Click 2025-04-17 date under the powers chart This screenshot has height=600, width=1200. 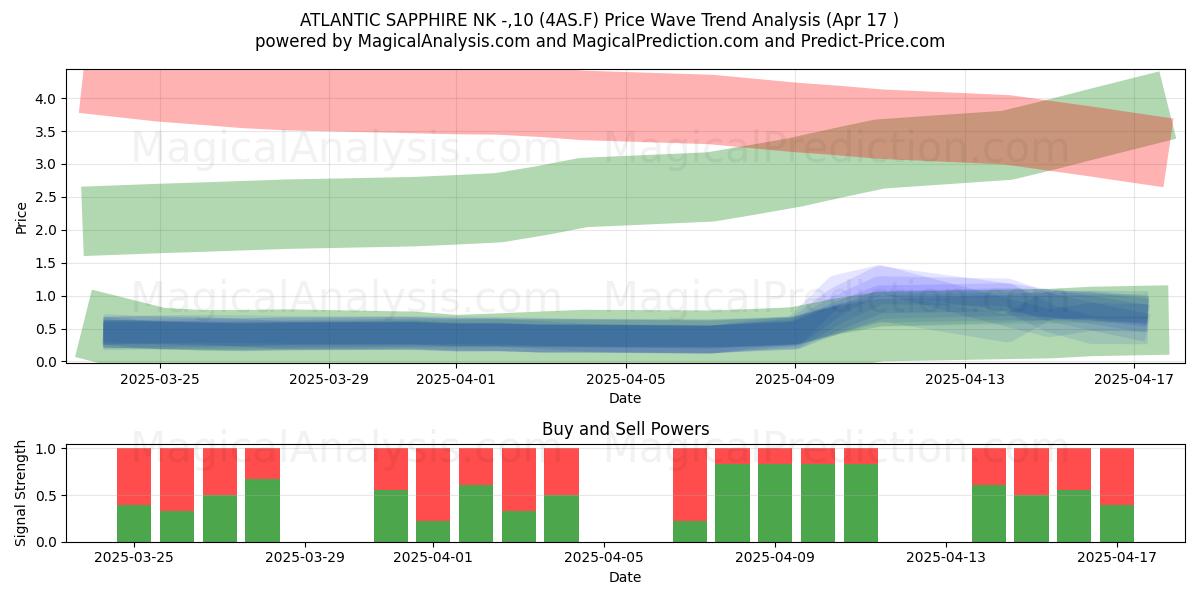pyautogui.click(x=1117, y=559)
